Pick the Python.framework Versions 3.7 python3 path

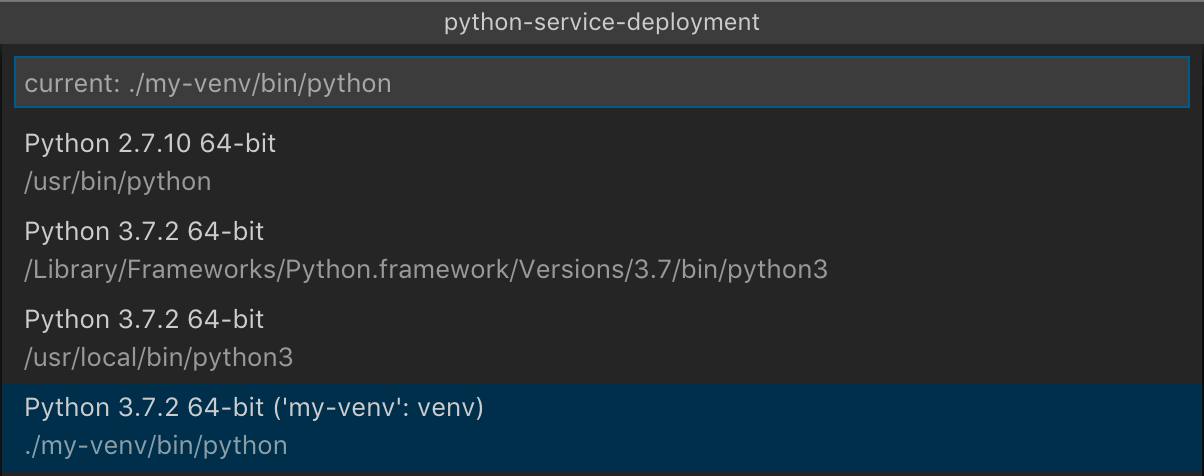coord(426,270)
